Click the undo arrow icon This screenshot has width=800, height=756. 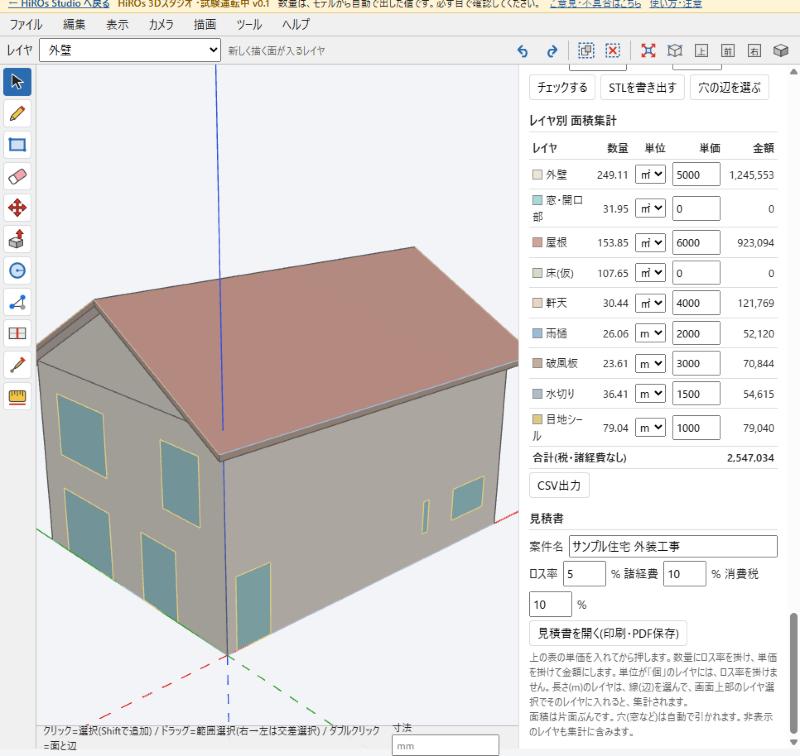pos(522,51)
